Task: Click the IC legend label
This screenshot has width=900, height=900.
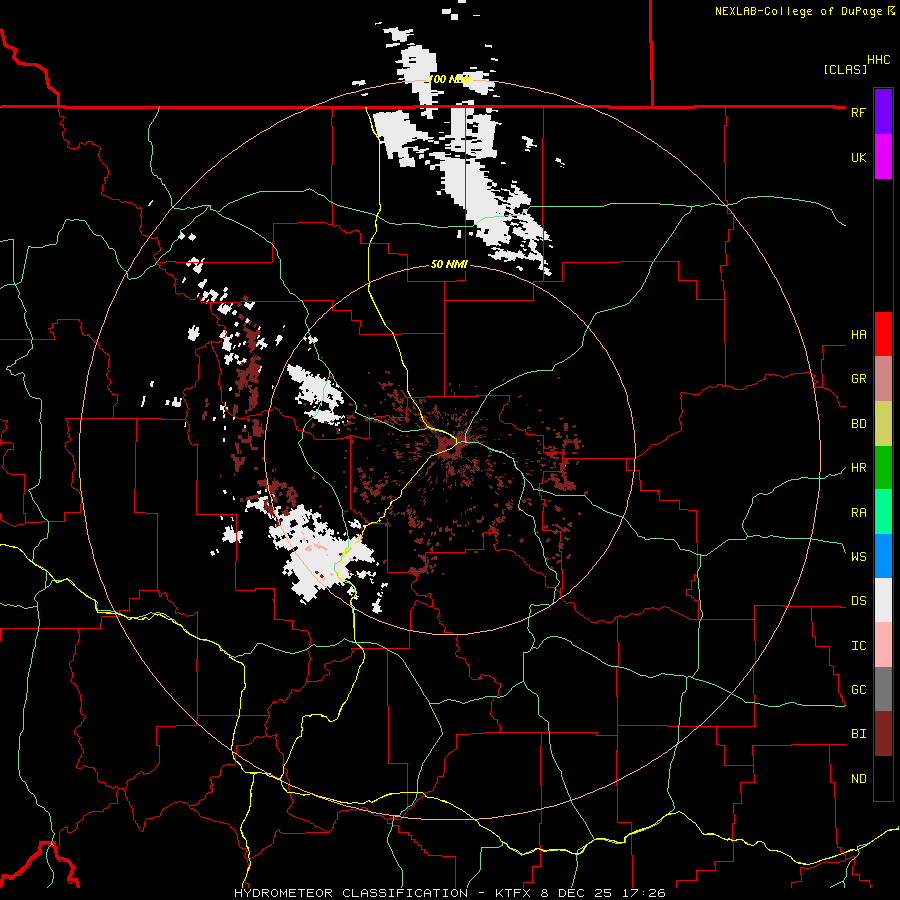Action: (858, 645)
